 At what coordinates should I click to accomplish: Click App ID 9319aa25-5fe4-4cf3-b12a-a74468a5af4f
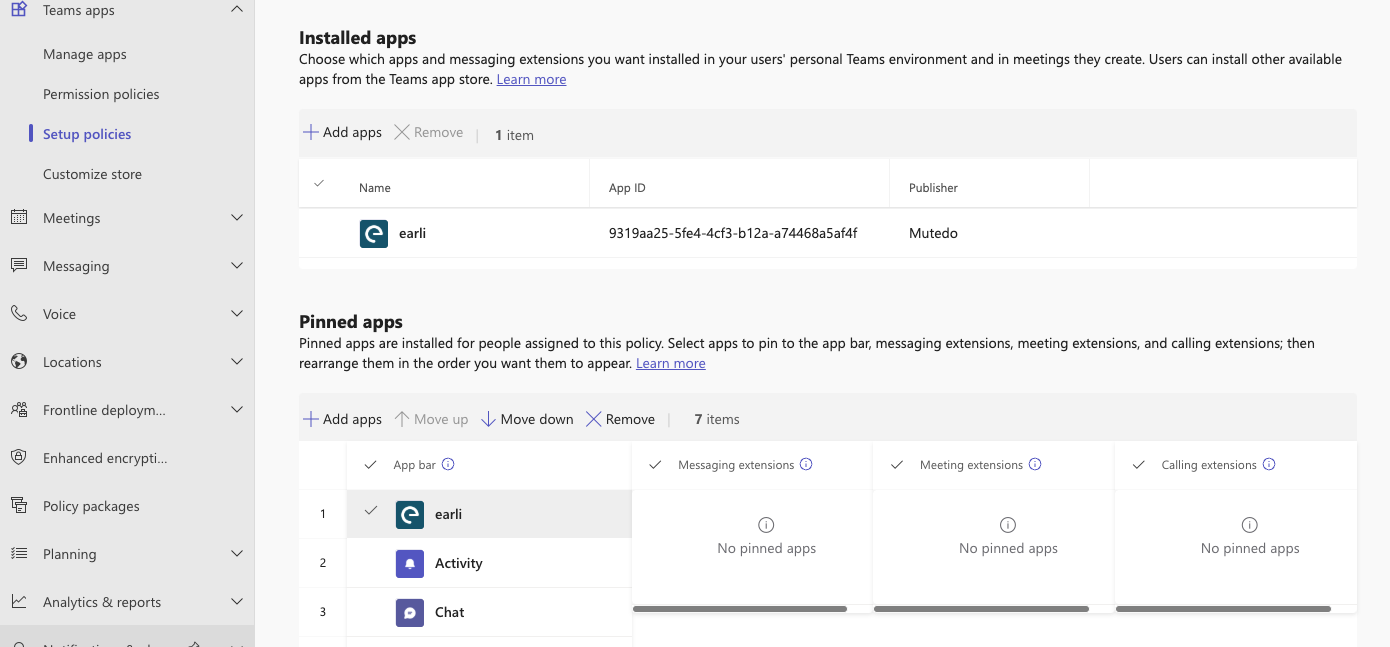point(733,233)
